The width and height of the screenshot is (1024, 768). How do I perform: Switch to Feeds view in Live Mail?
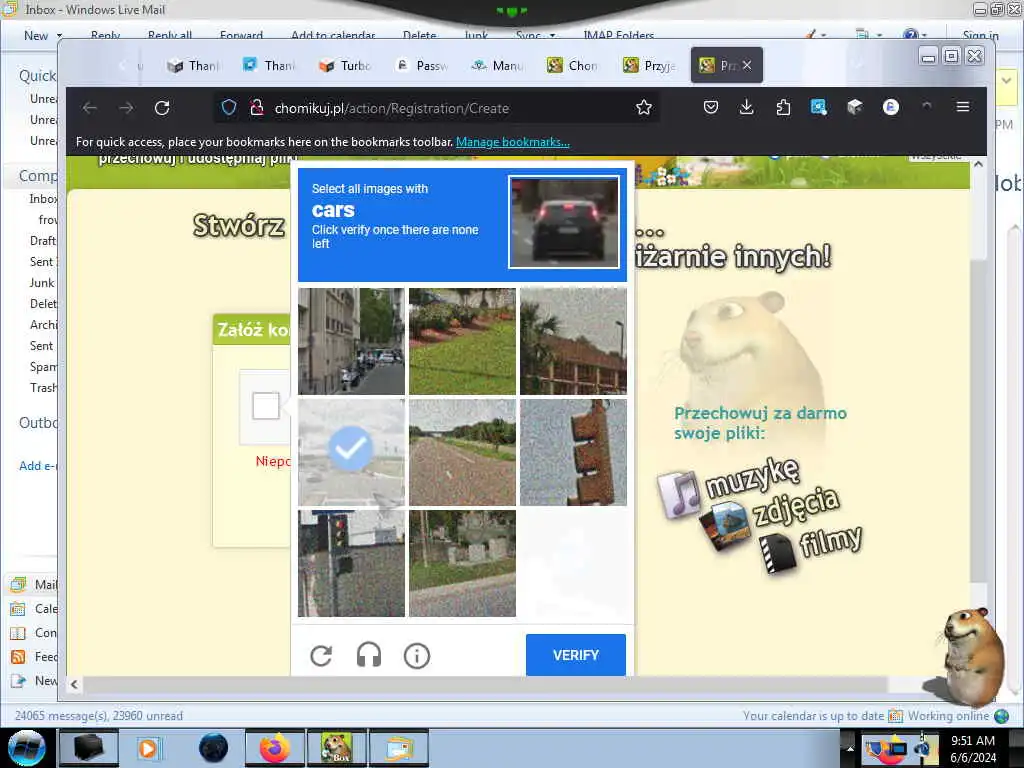35,657
